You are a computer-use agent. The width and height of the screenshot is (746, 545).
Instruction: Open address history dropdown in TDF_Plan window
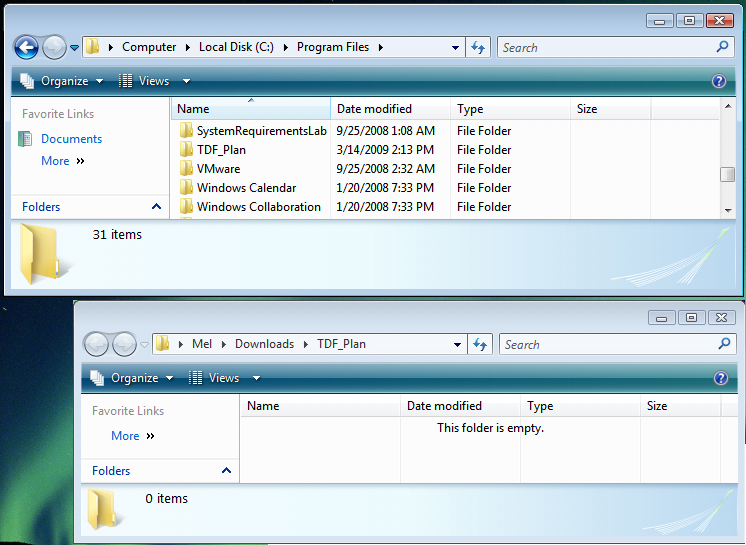[x=457, y=344]
